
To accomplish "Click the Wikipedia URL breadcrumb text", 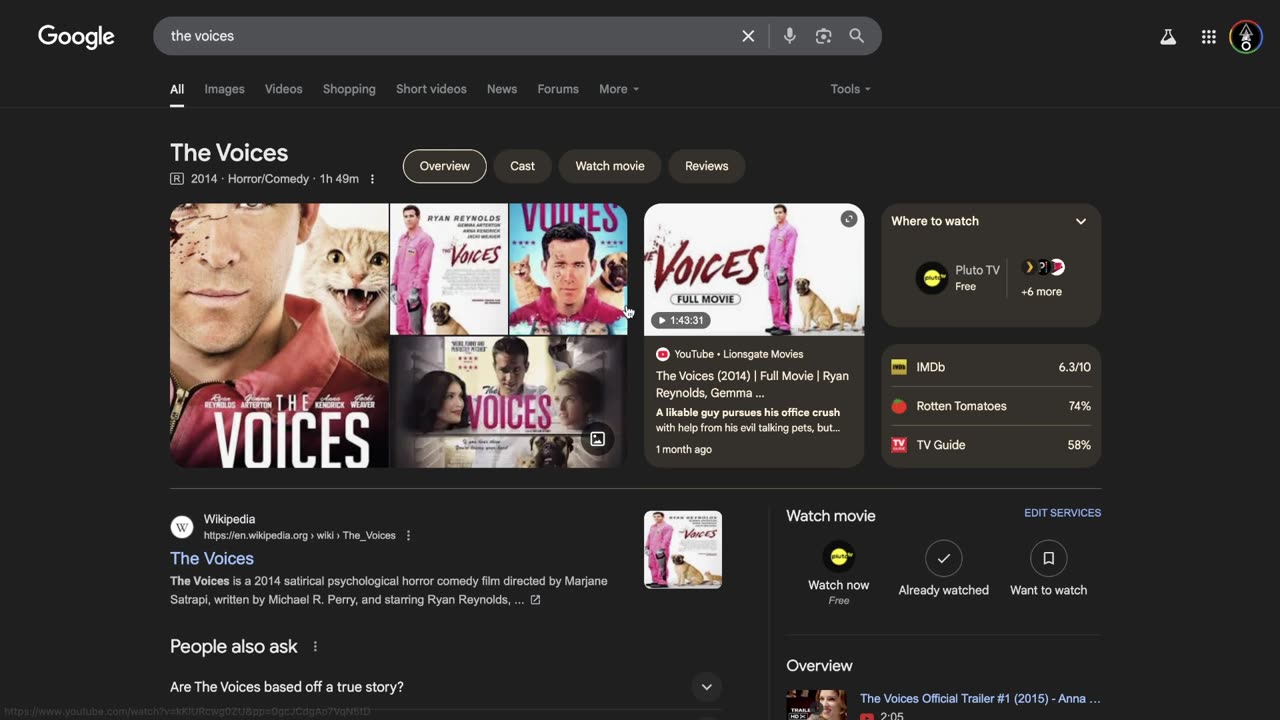I will pos(300,536).
